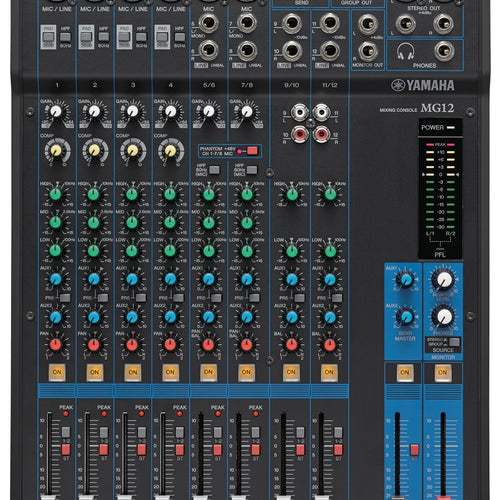Click the channel 9 L line jack
This screenshot has height=500, width=500.
click(x=292, y=23)
